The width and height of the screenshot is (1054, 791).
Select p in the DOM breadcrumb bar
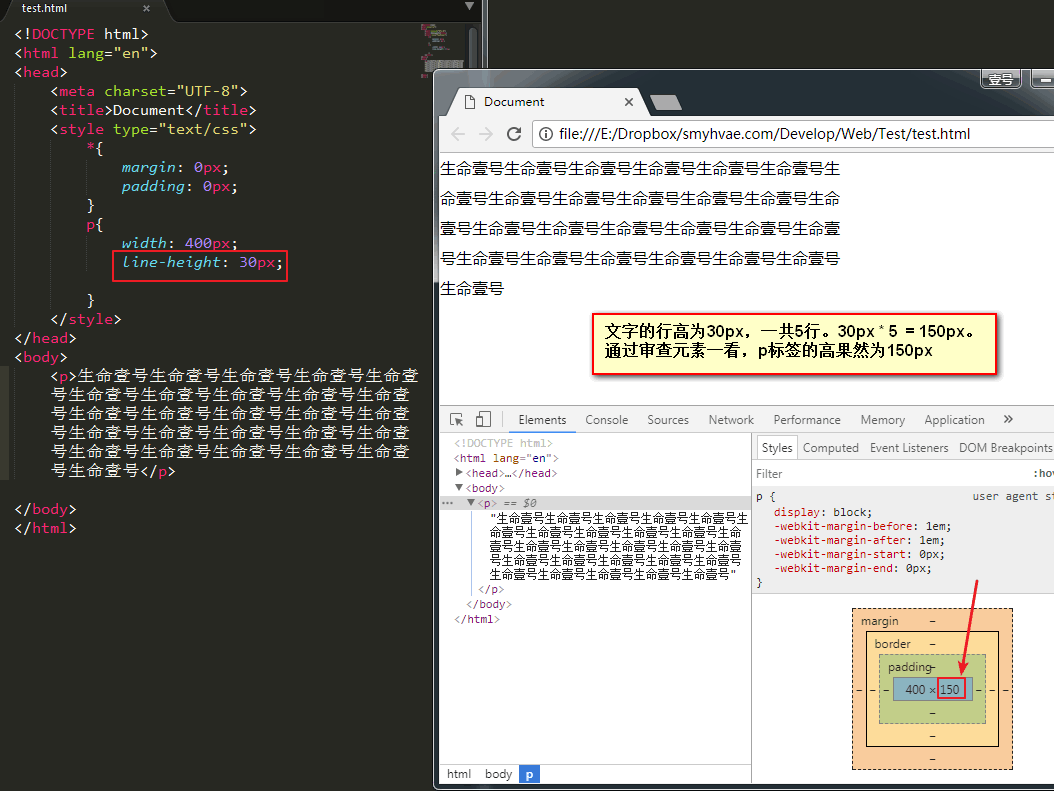point(528,773)
